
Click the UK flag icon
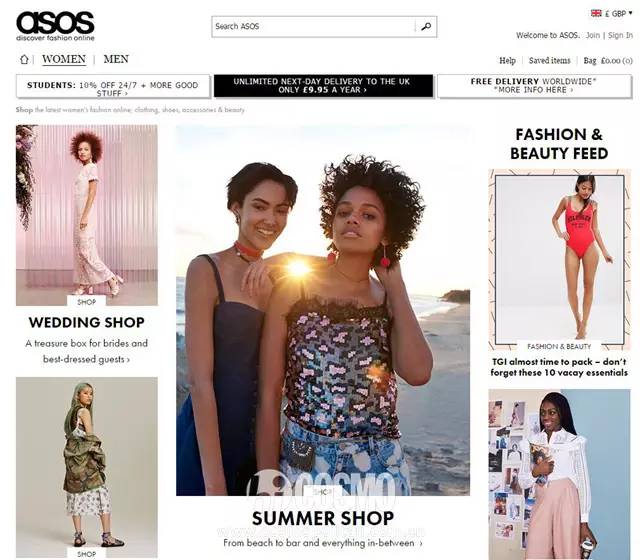(x=596, y=13)
